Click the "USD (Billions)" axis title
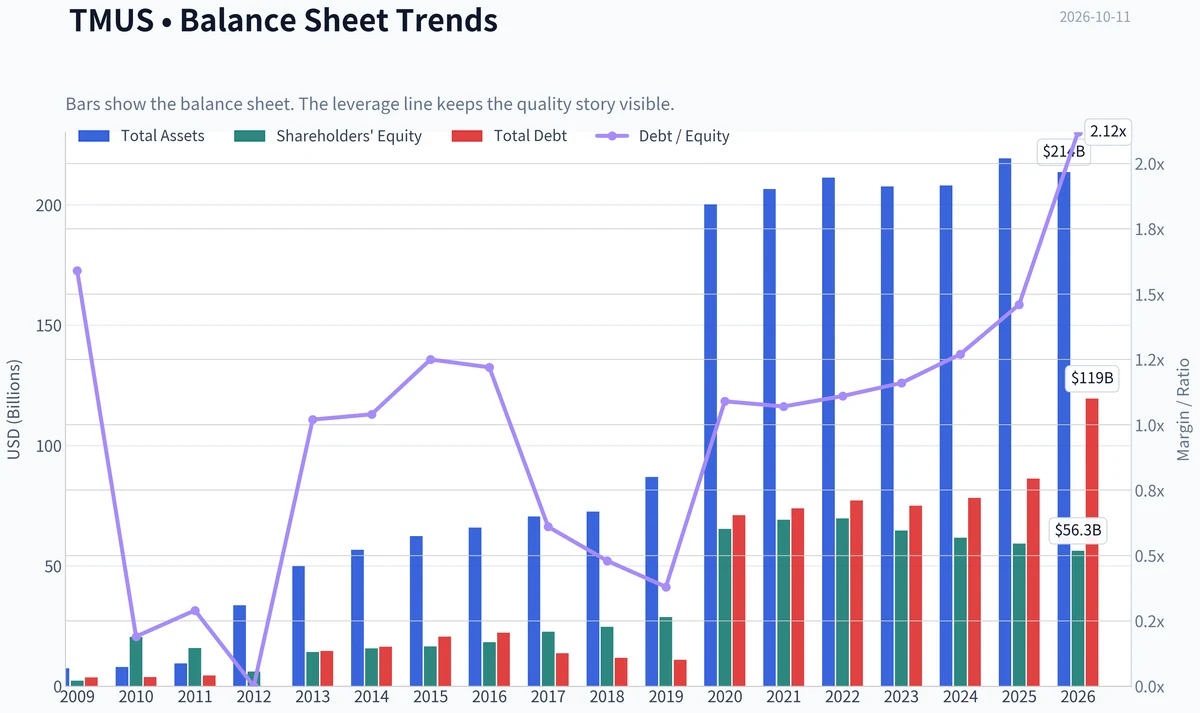Screen dimensions: 1200x713 [x=14, y=409]
